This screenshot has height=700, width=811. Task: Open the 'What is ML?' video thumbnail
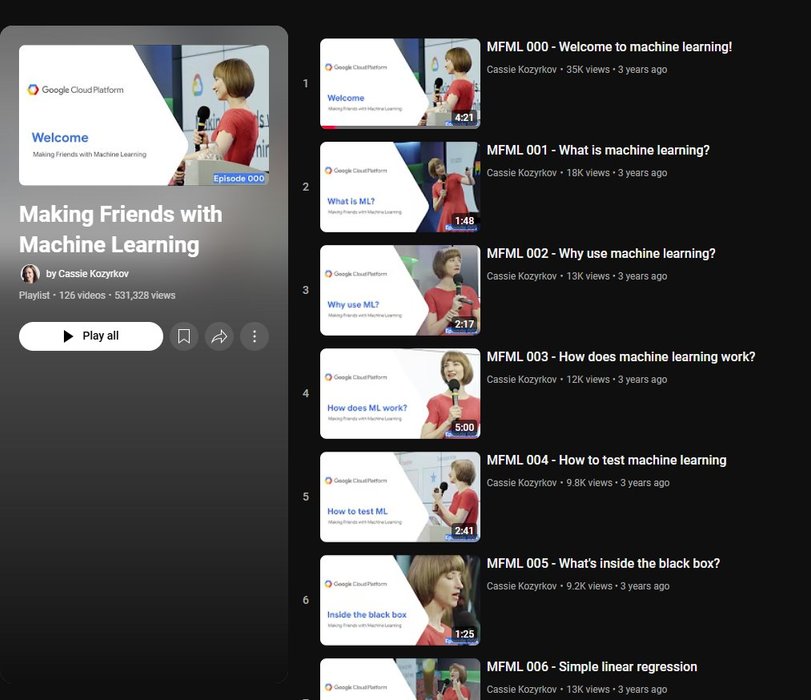400,187
